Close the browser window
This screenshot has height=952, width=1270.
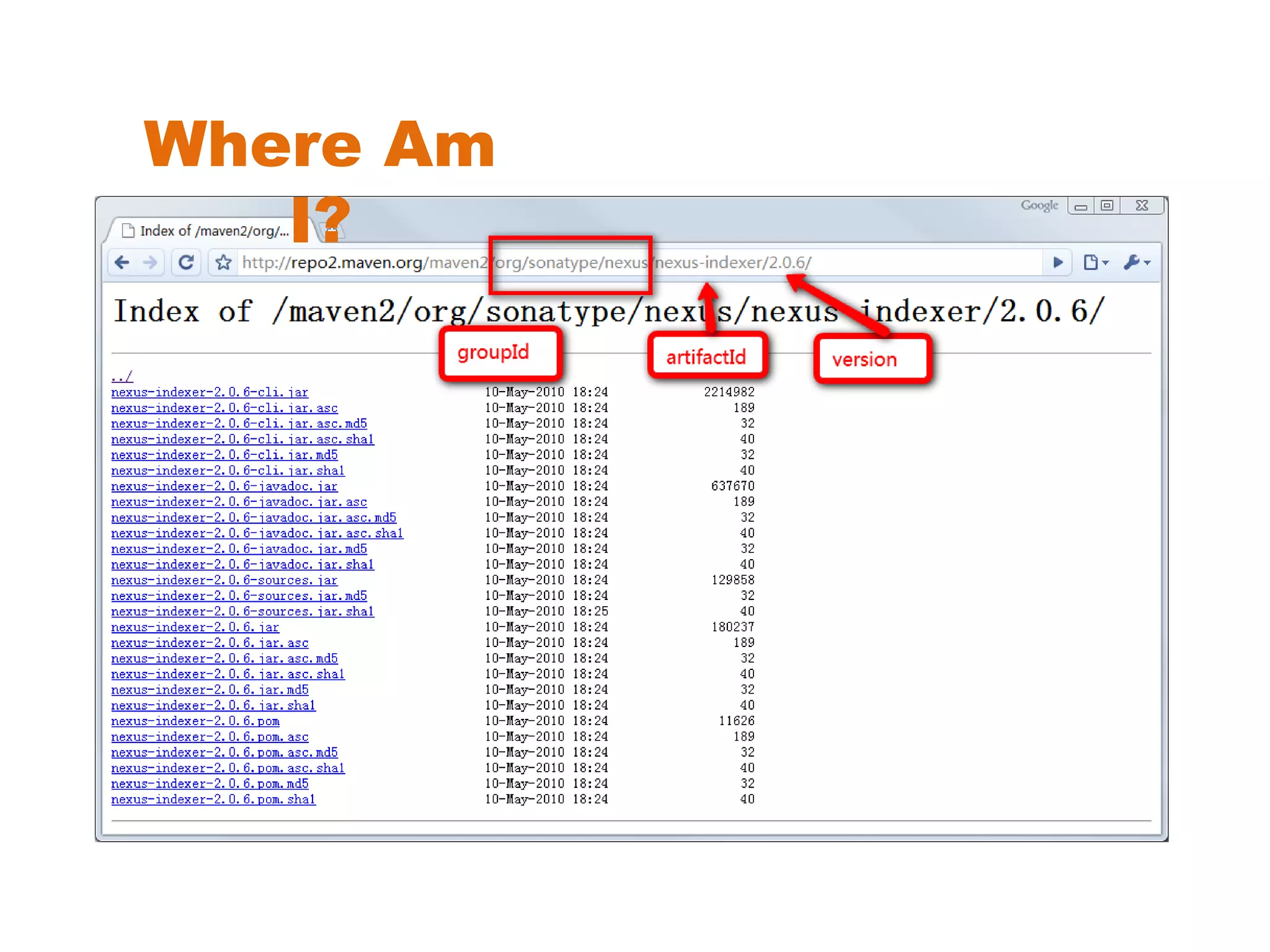click(x=1141, y=206)
